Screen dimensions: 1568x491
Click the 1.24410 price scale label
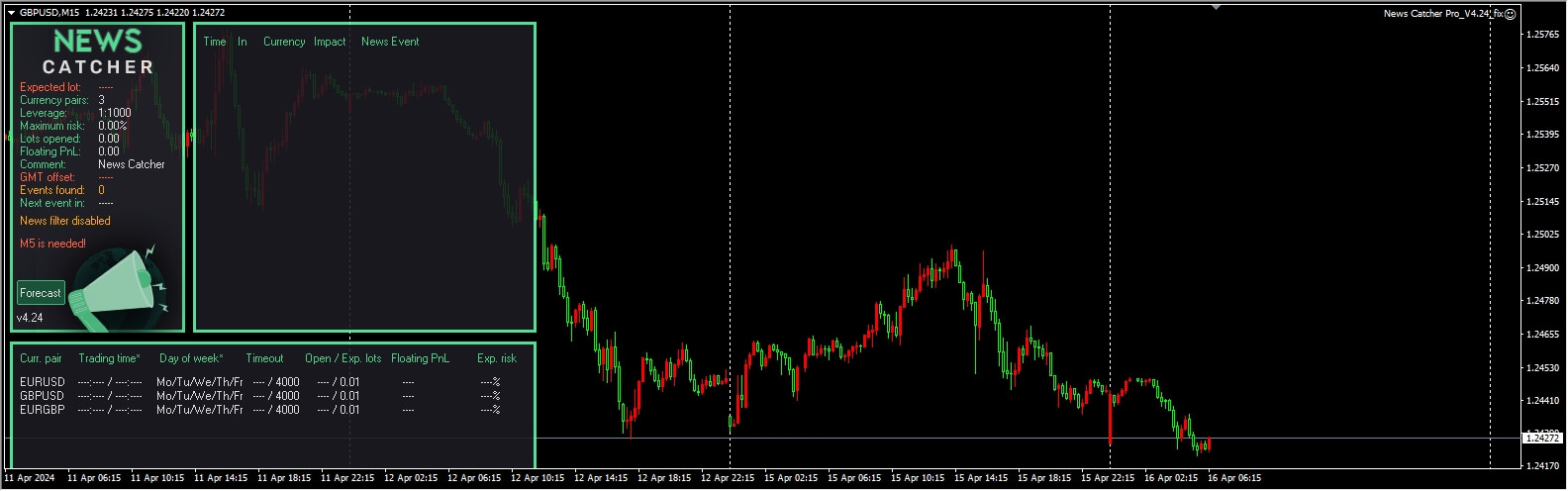[x=1543, y=401]
